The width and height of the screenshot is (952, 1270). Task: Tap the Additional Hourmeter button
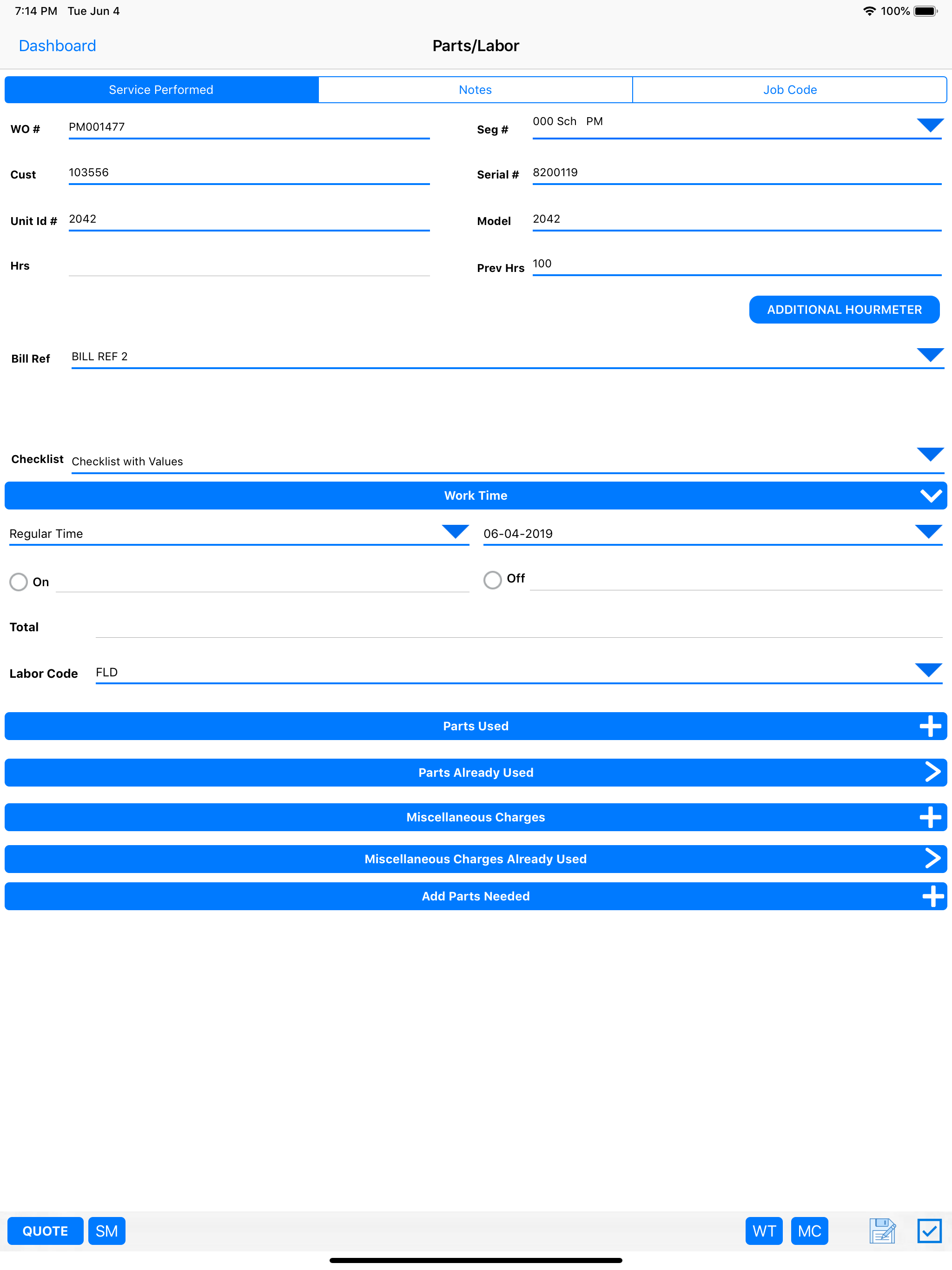(x=844, y=310)
